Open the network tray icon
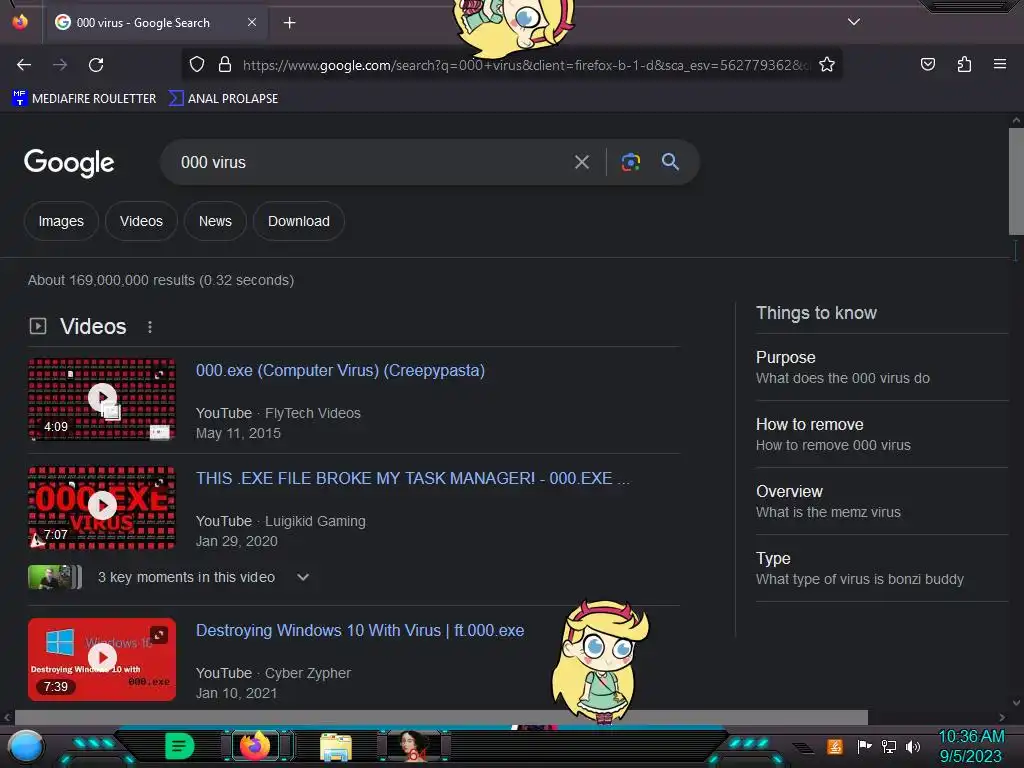 pos(888,746)
